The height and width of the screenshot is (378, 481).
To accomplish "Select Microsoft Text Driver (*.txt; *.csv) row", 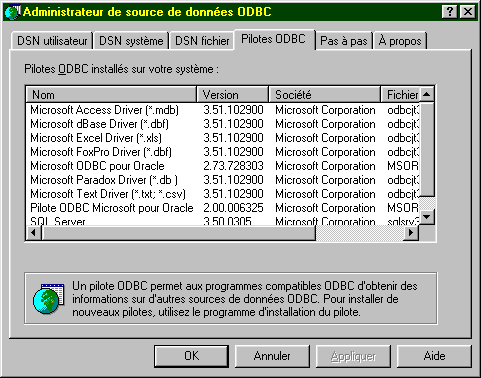I will [222, 194].
